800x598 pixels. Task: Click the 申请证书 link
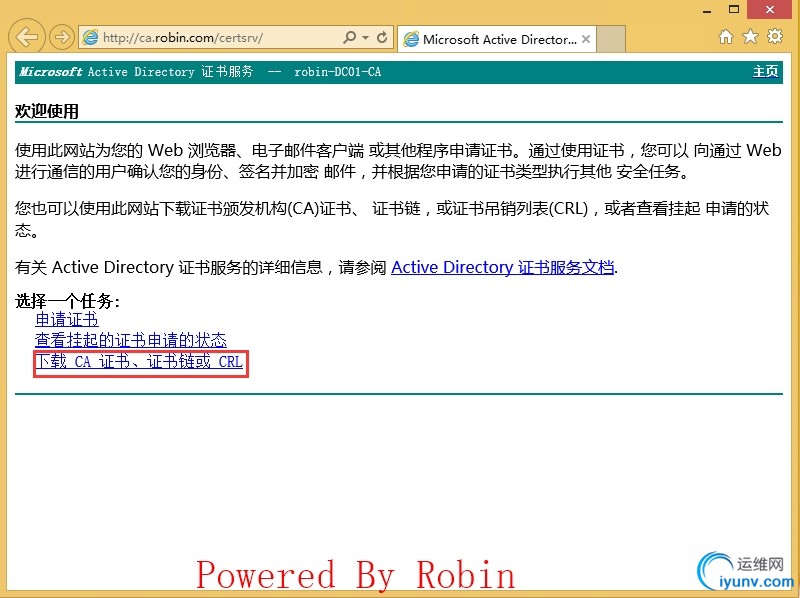click(x=67, y=319)
